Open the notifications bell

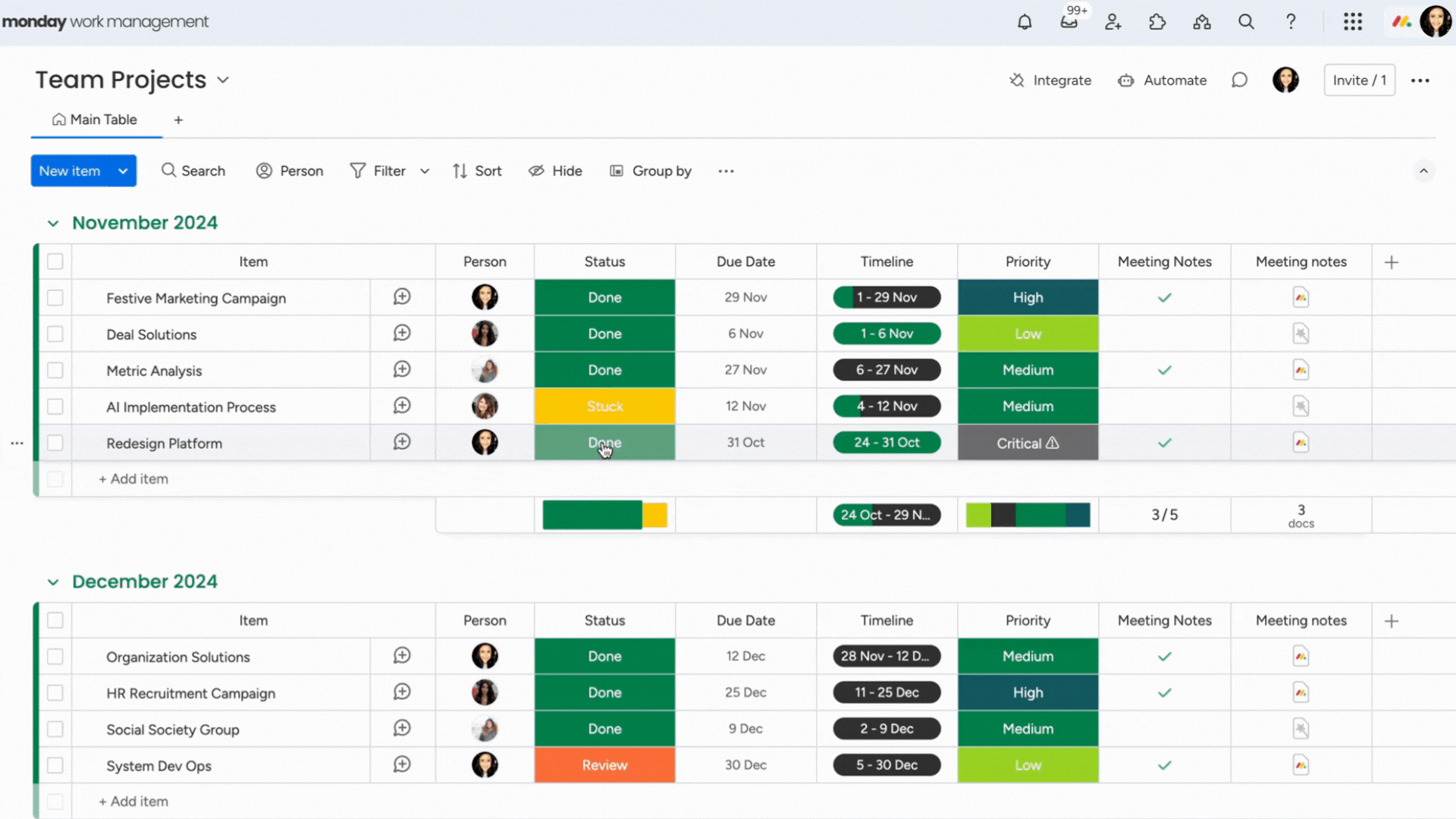point(1025,22)
